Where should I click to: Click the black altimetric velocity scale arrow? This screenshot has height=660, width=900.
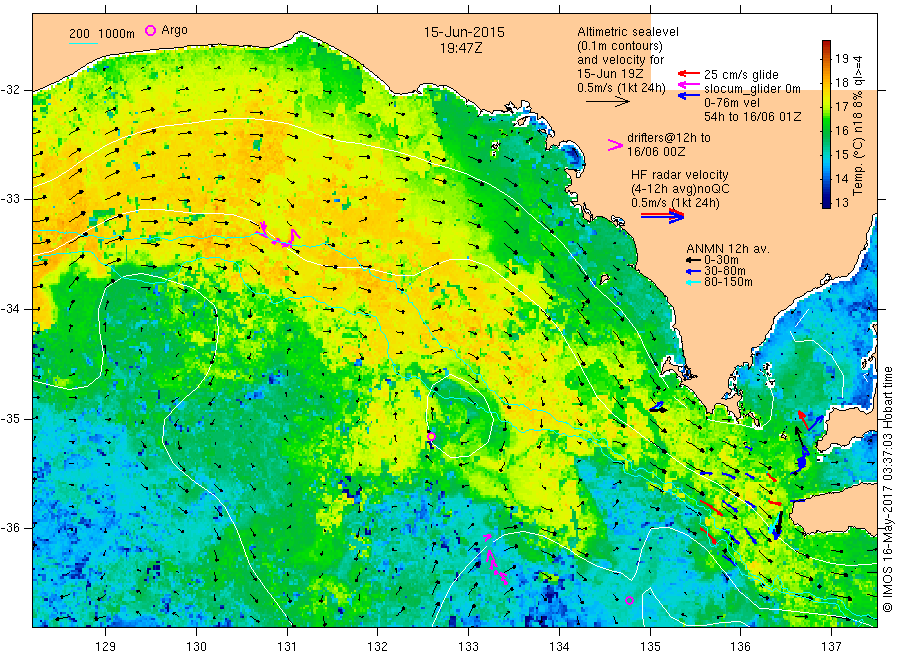point(607,102)
